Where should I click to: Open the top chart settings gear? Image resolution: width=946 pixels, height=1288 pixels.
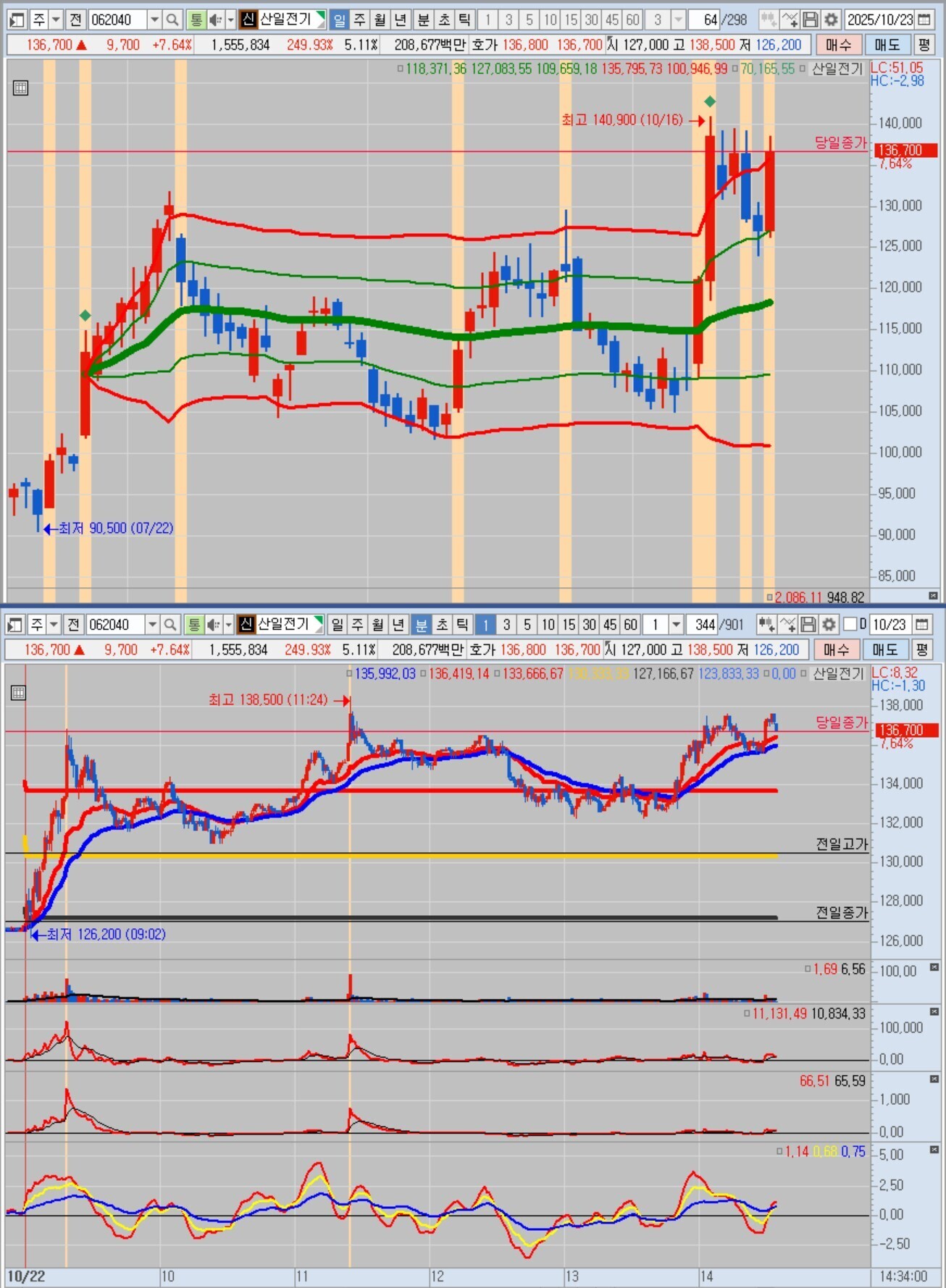pyautogui.click(x=832, y=20)
